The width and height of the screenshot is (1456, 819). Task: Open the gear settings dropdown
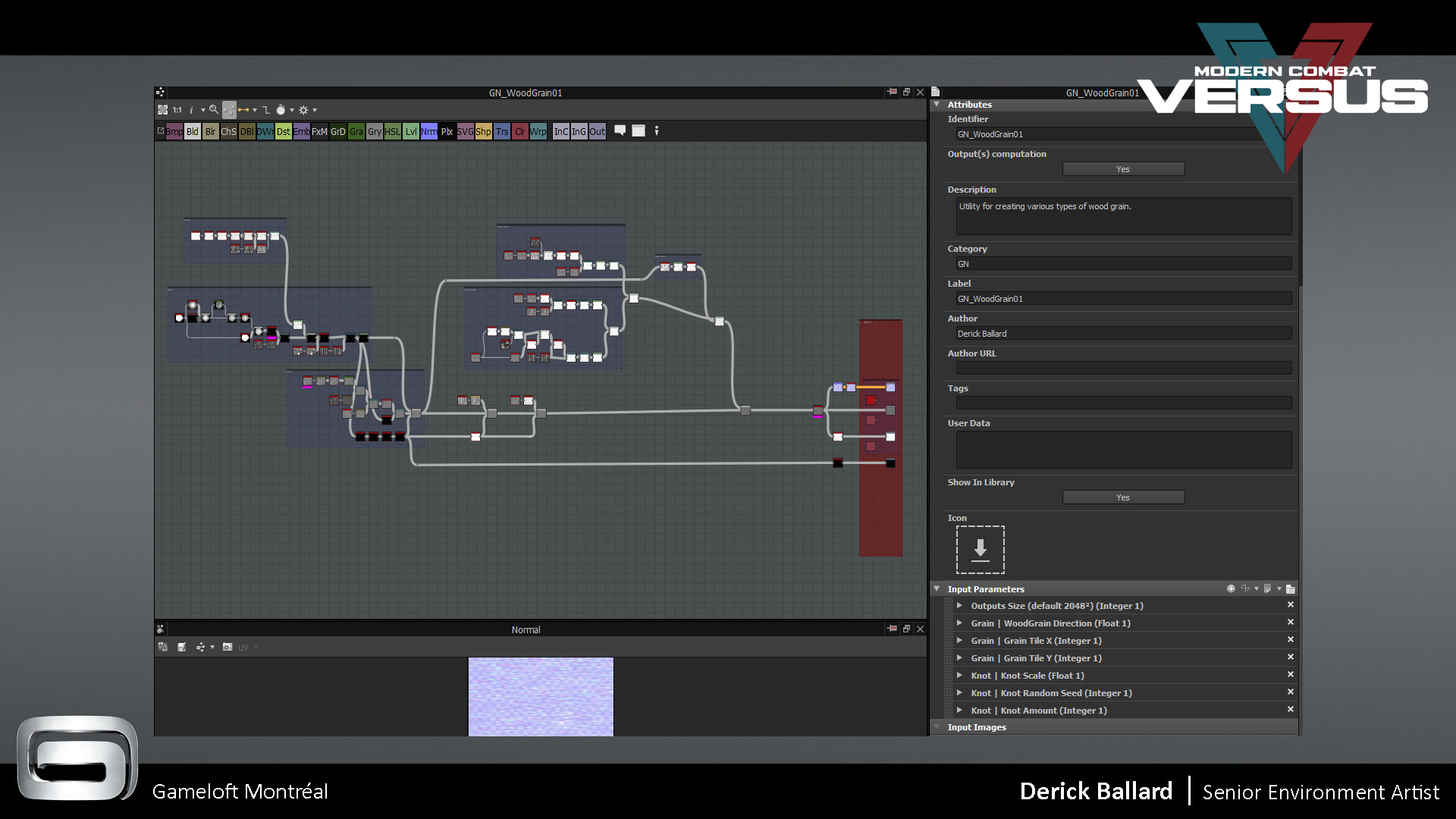pos(306,110)
